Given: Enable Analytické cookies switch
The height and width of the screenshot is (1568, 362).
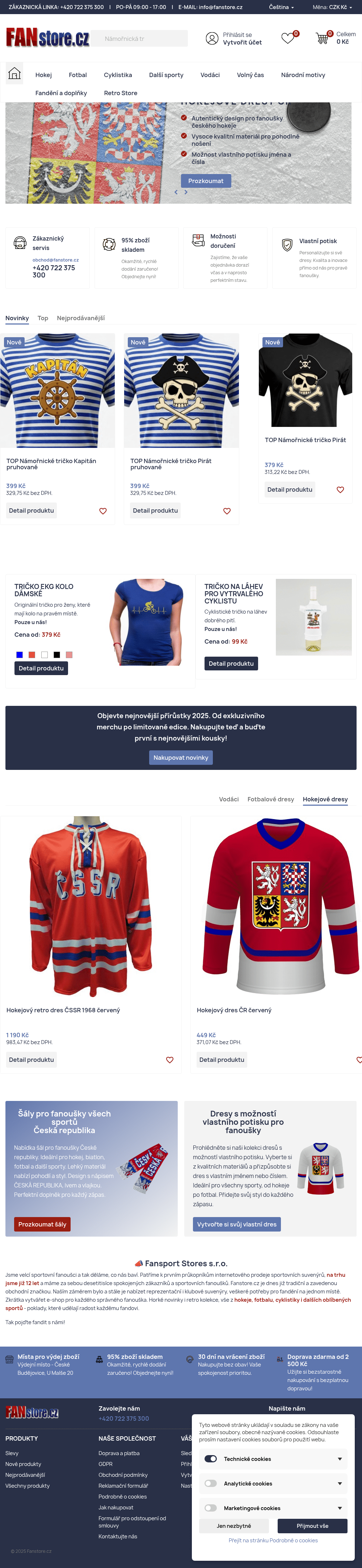Looking at the screenshot, I should [x=211, y=1483].
